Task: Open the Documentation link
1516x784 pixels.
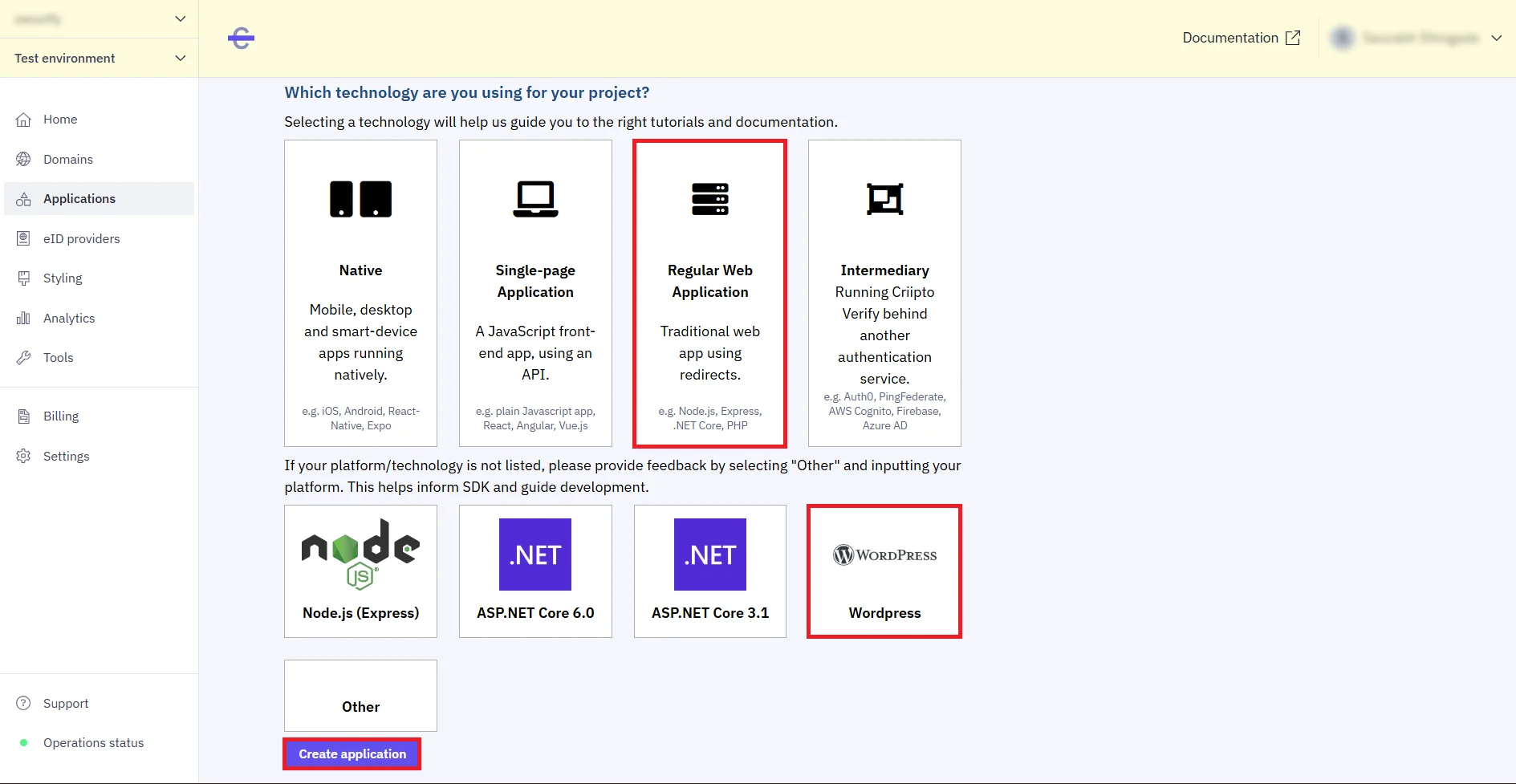Action: [x=1241, y=38]
